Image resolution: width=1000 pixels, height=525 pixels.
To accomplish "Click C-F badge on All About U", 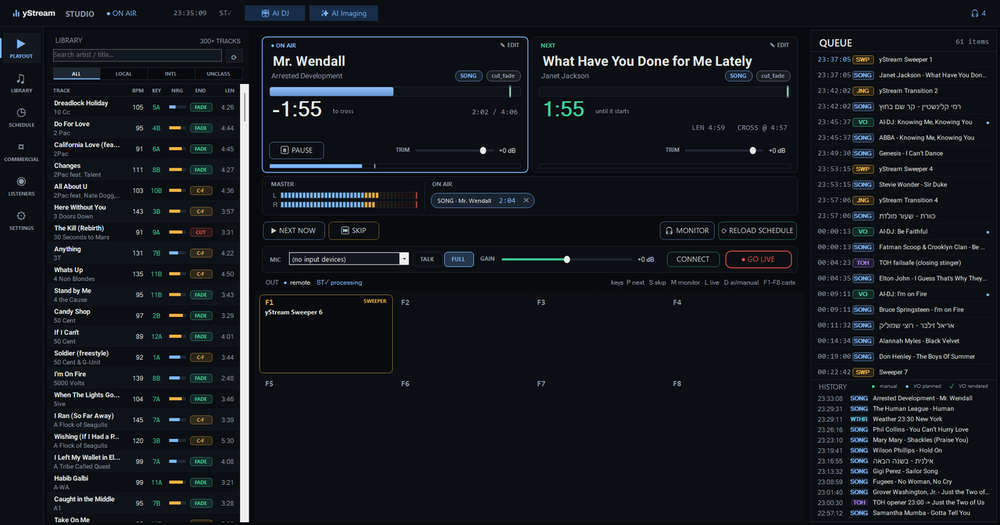I will 201,191.
